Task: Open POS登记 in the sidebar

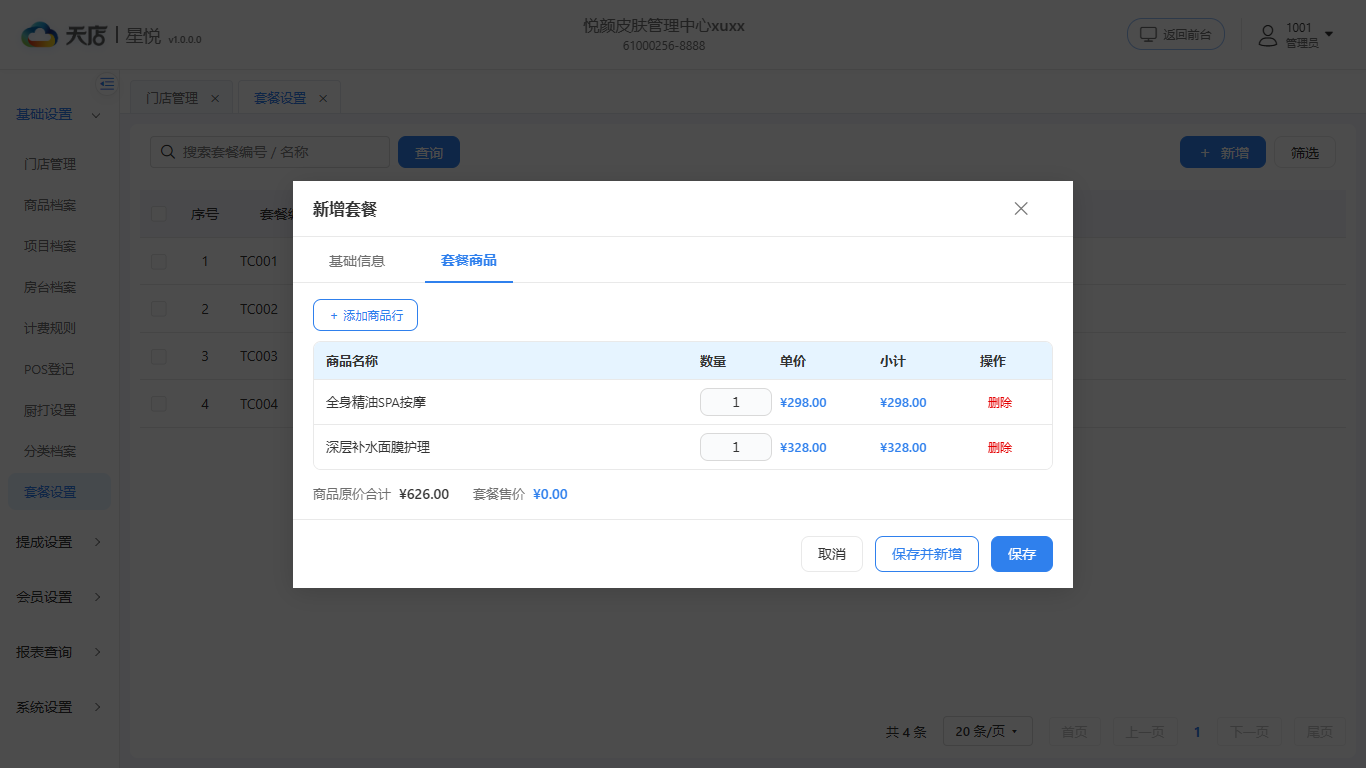Action: (x=50, y=369)
